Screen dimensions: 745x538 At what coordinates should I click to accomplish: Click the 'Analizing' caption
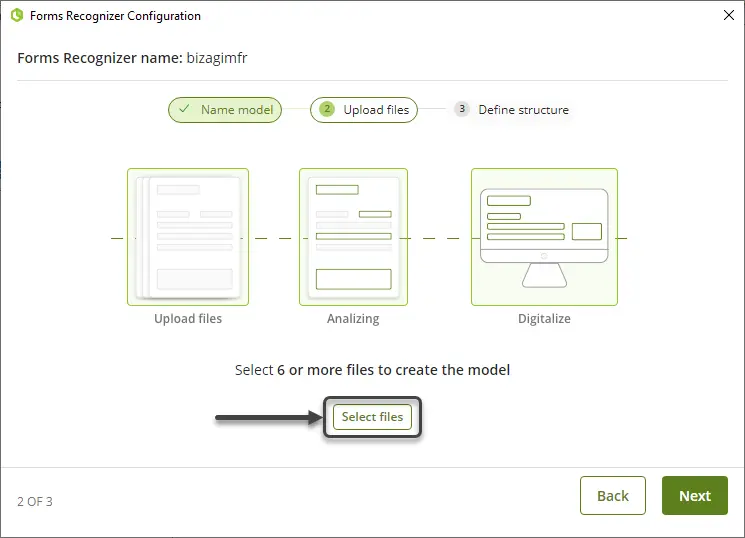[353, 318]
